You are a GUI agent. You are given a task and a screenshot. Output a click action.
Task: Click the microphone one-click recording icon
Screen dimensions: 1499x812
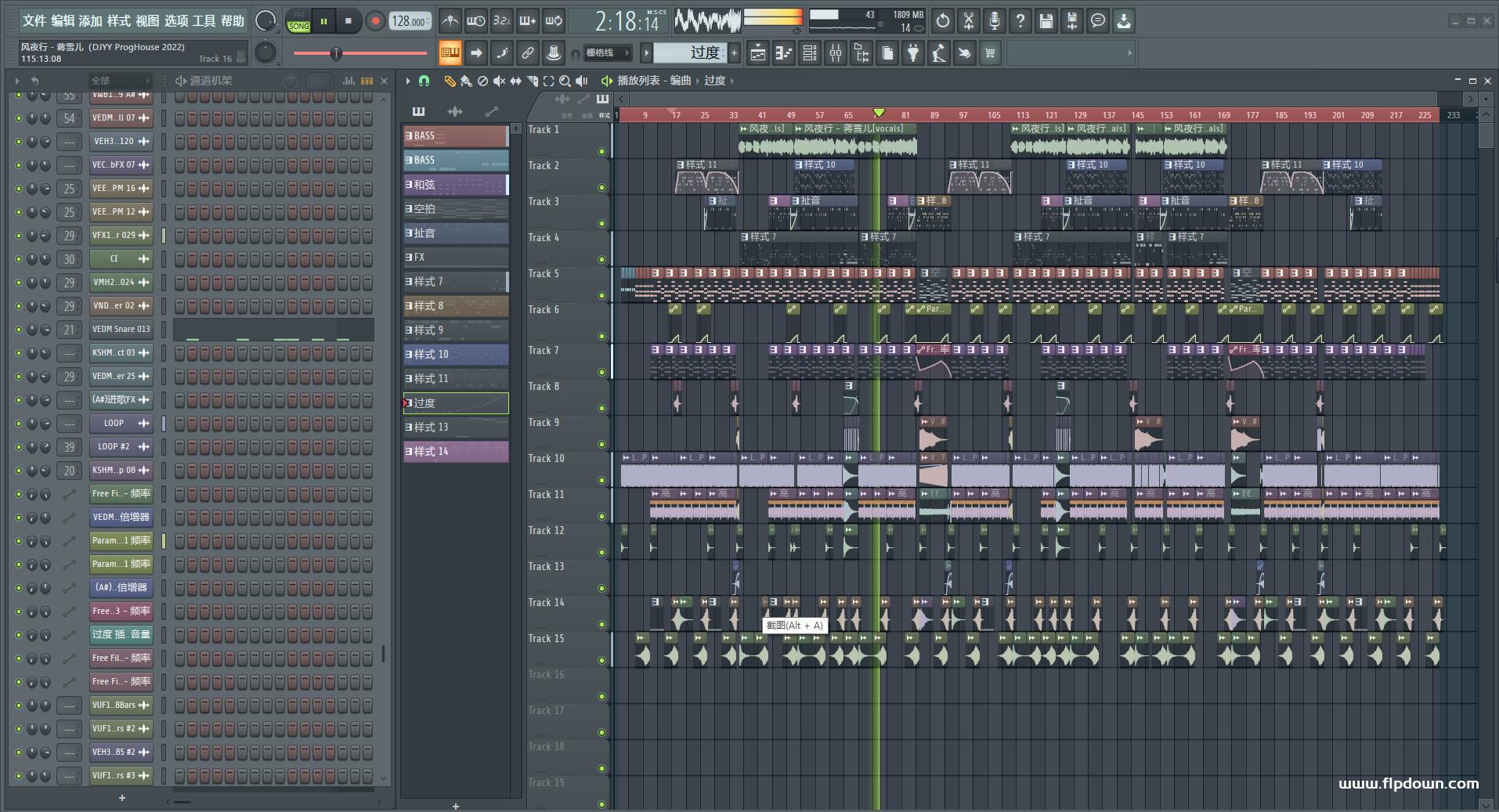(x=995, y=21)
